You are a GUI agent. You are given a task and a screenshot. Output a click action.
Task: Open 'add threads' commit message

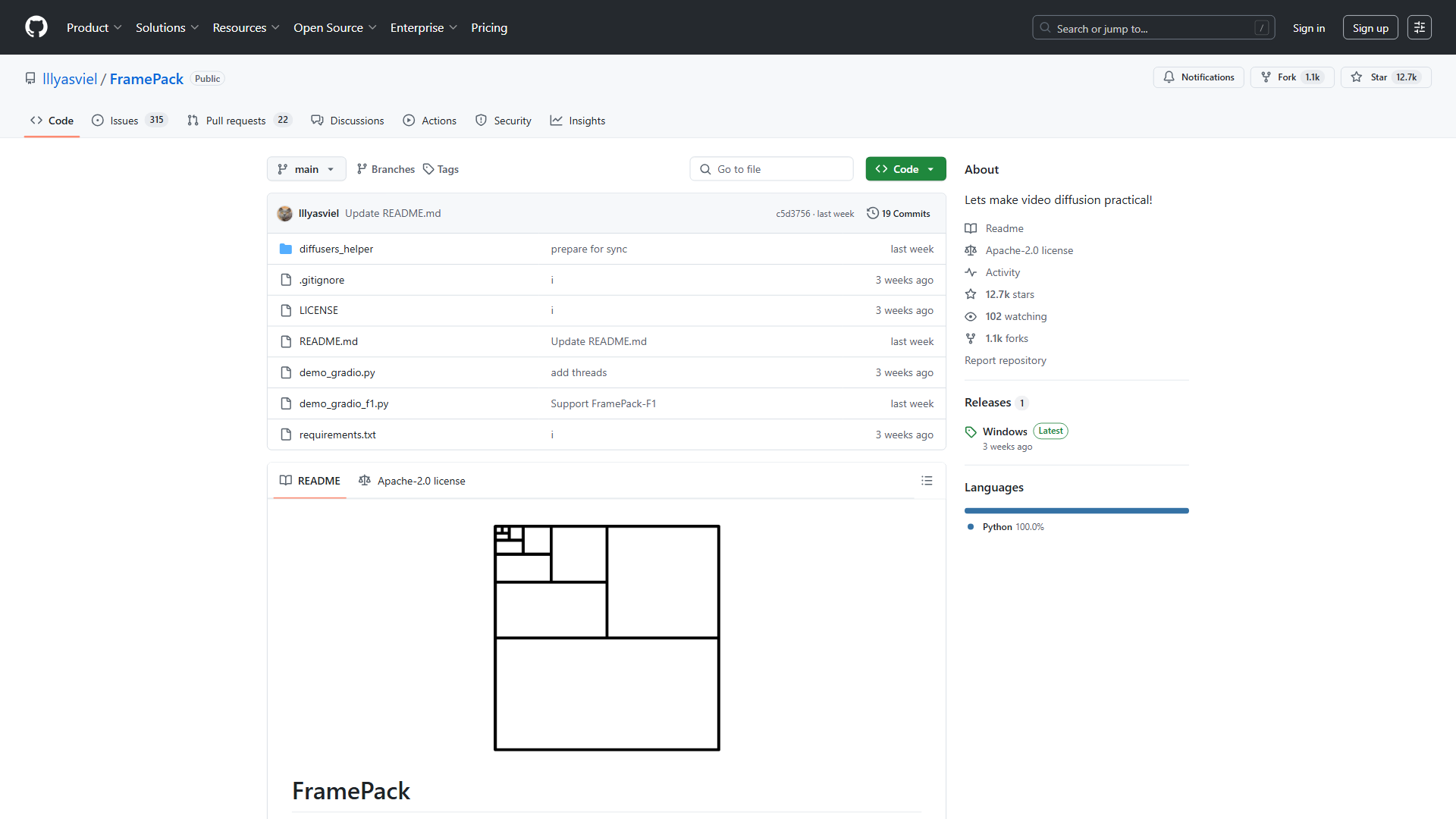point(579,372)
